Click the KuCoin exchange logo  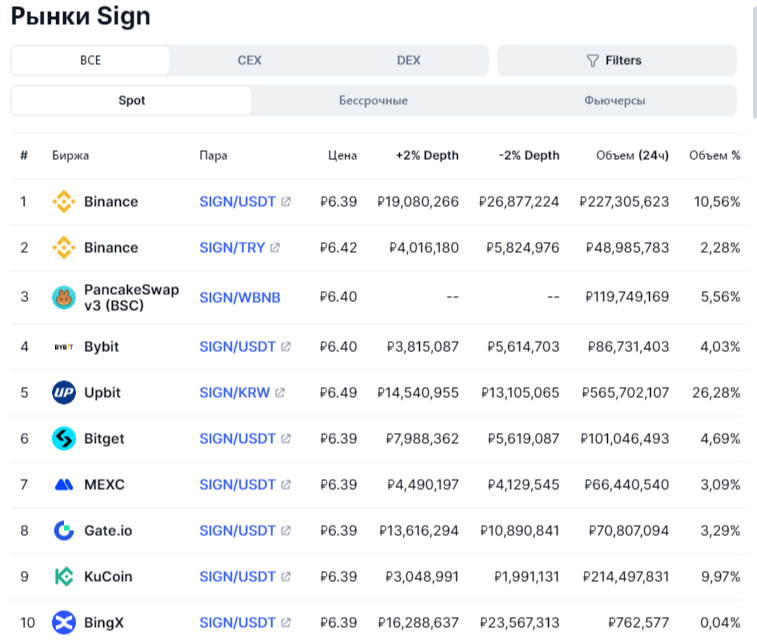click(64, 577)
